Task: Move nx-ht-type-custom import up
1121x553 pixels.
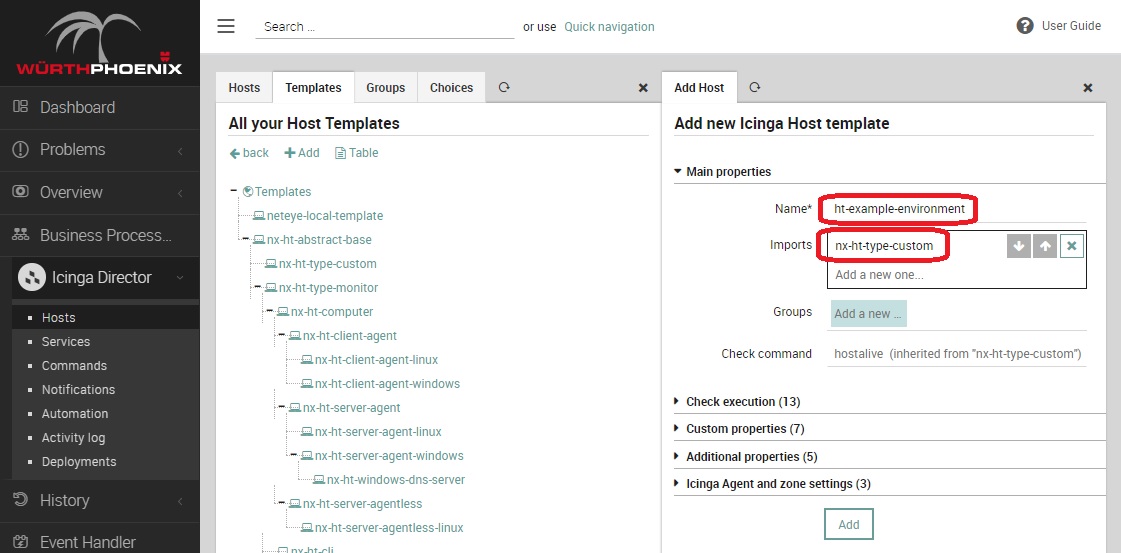Action: (1045, 246)
